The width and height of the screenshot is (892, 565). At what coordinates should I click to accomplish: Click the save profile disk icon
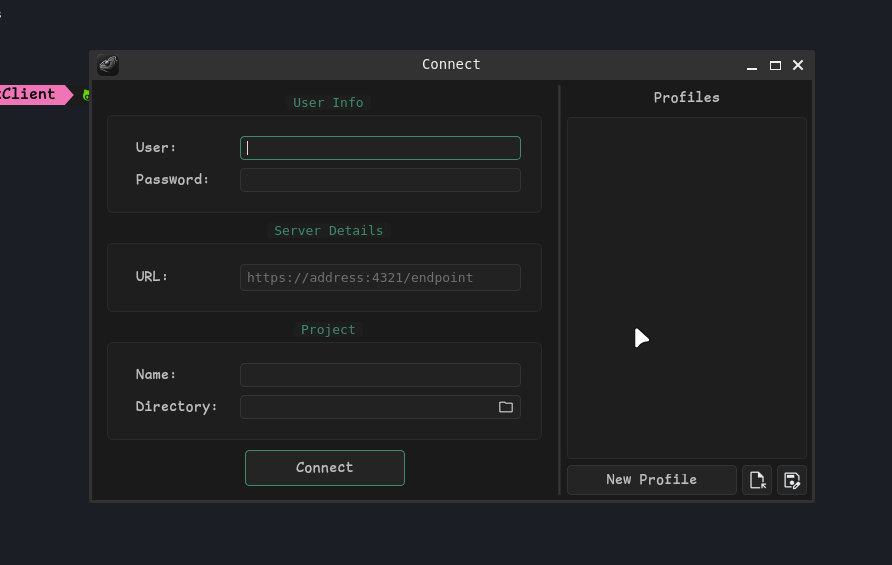[792, 480]
